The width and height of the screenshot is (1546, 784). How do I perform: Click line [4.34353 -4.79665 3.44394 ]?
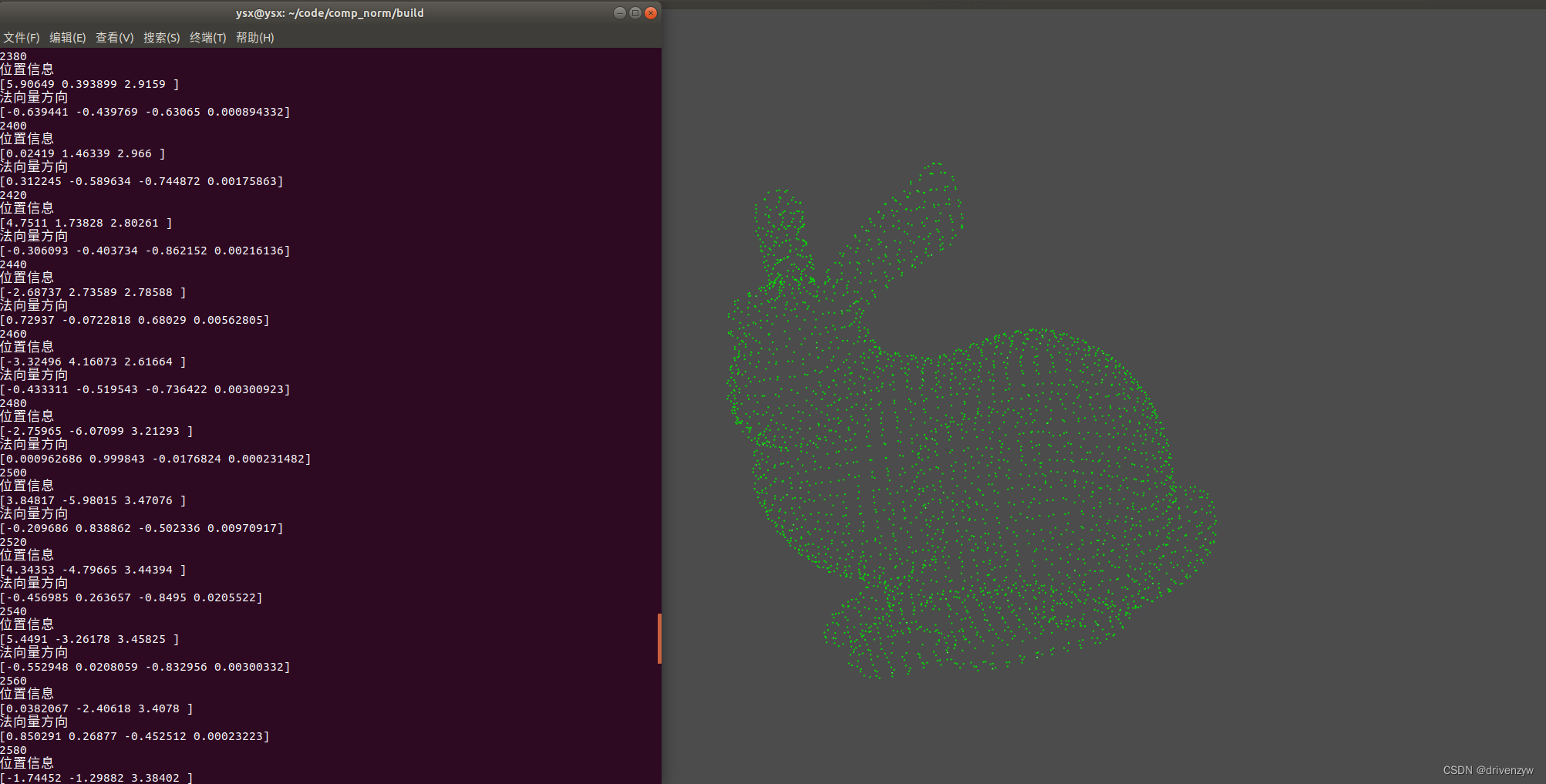[93, 570]
